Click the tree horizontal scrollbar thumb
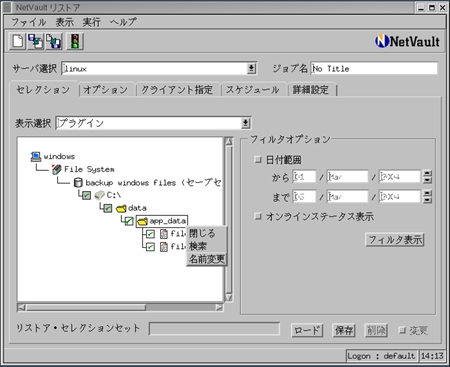The width and height of the screenshot is (450, 367). click(86, 307)
